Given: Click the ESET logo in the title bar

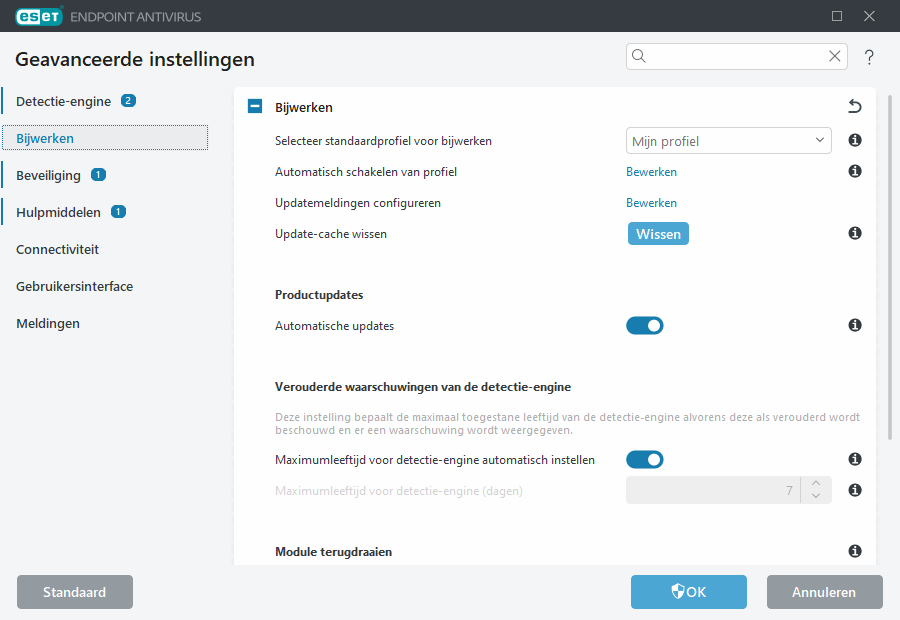Looking at the screenshot, I should coord(38,16).
